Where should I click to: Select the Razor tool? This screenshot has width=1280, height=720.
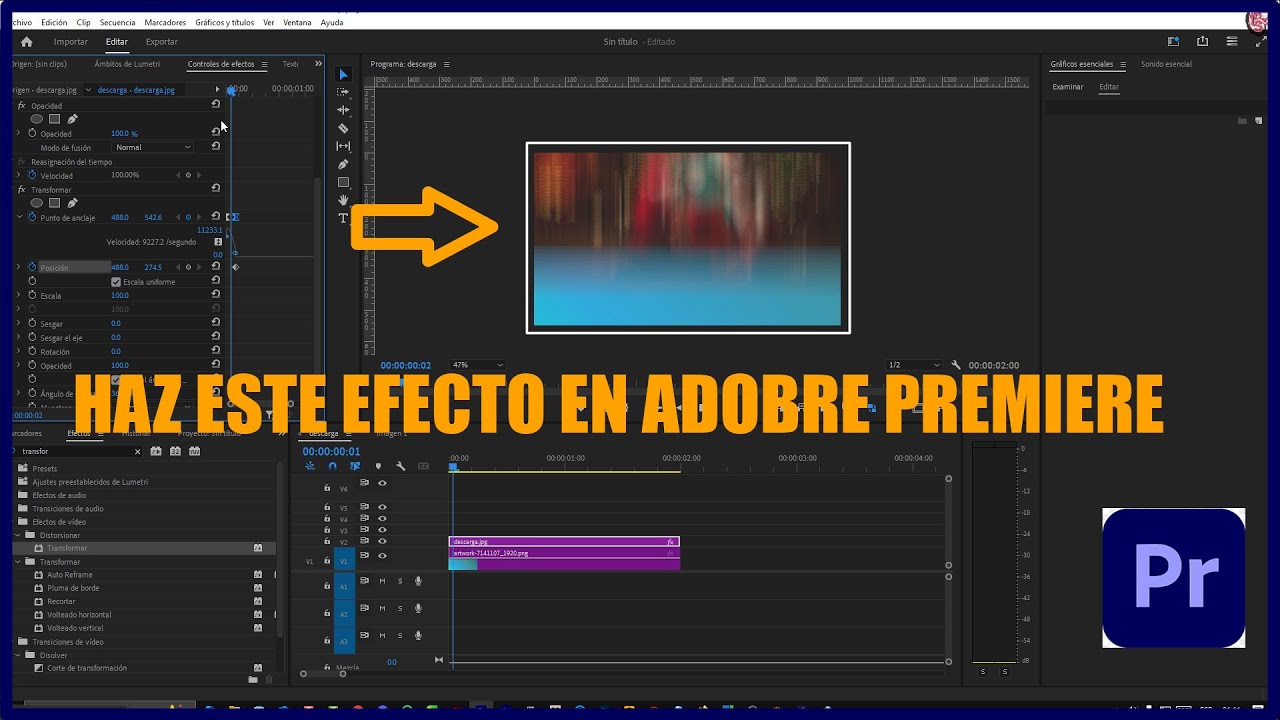[344, 128]
